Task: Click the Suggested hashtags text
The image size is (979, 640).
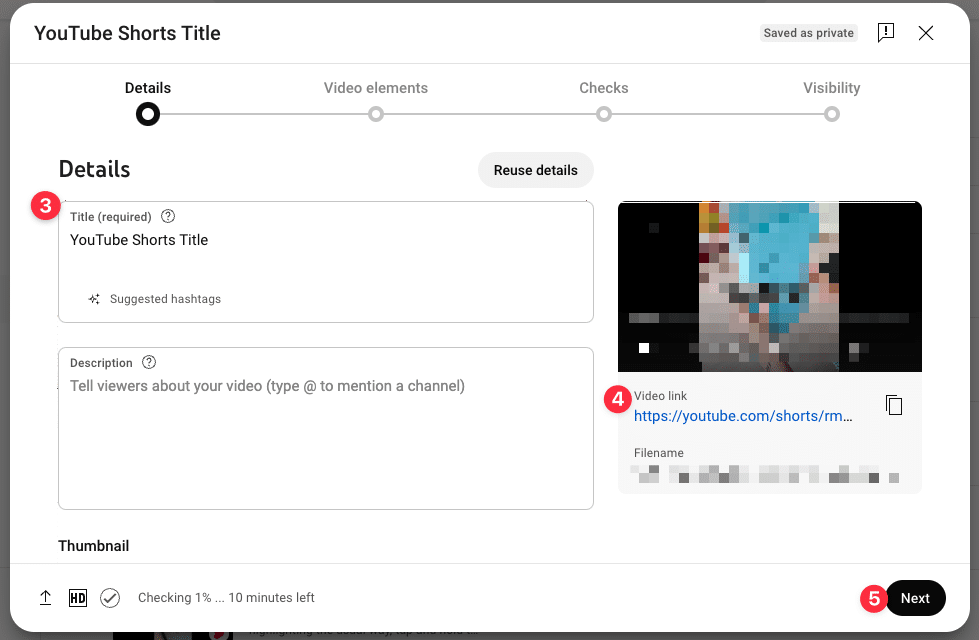Action: pyautogui.click(x=165, y=299)
